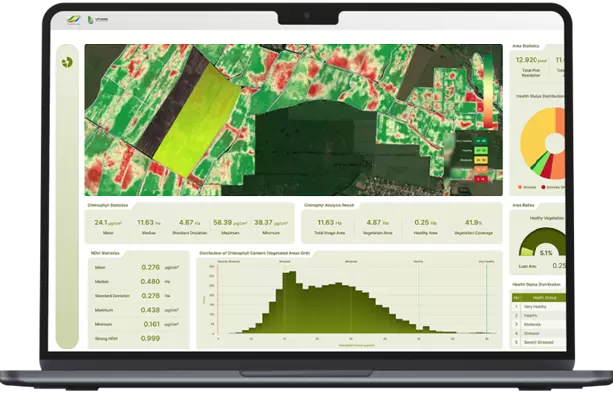Select the Stressed row numbered 4

click(538, 333)
